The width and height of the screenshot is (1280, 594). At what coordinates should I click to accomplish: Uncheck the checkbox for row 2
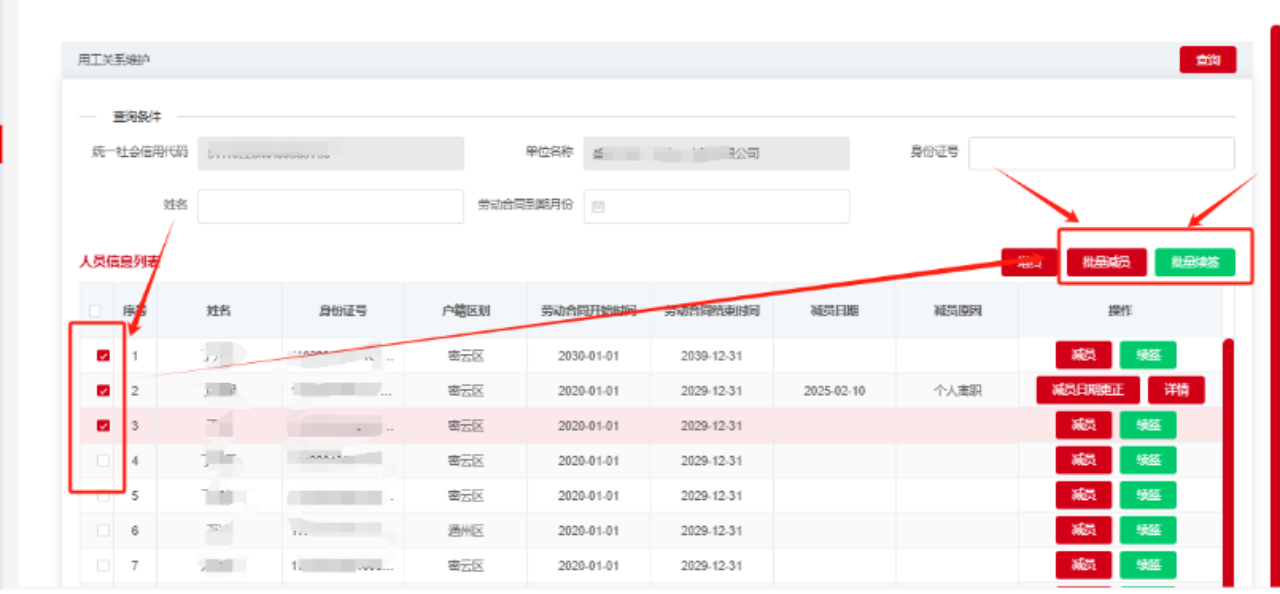[x=103, y=391]
